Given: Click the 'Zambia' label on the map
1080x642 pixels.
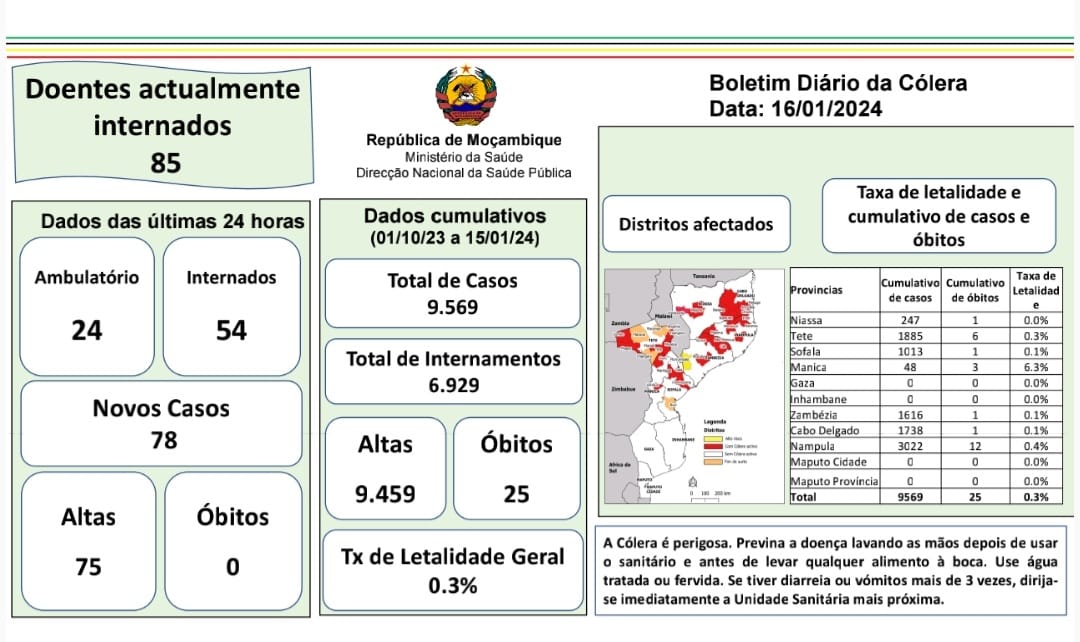Looking at the screenshot, I should [621, 322].
